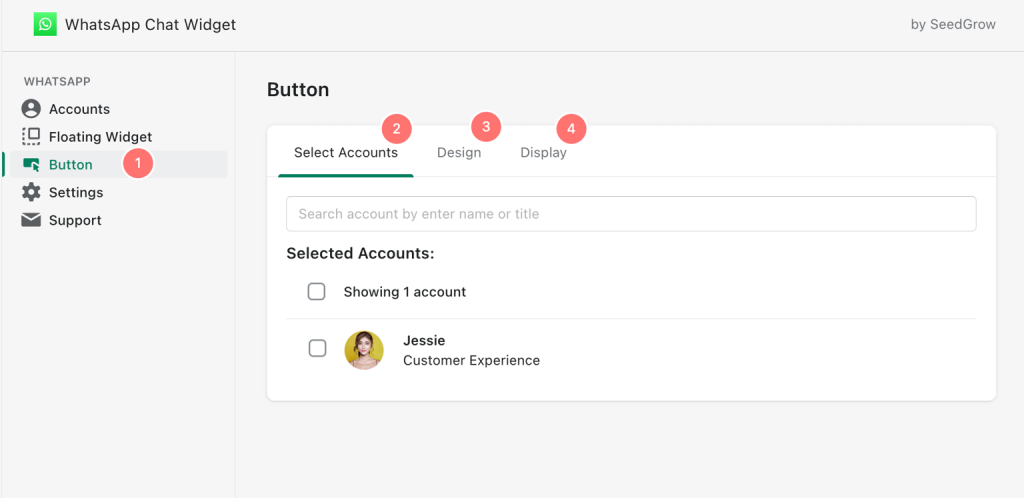Click the WhatsApp Chat Widget title
This screenshot has height=498, width=1024.
tap(150, 25)
